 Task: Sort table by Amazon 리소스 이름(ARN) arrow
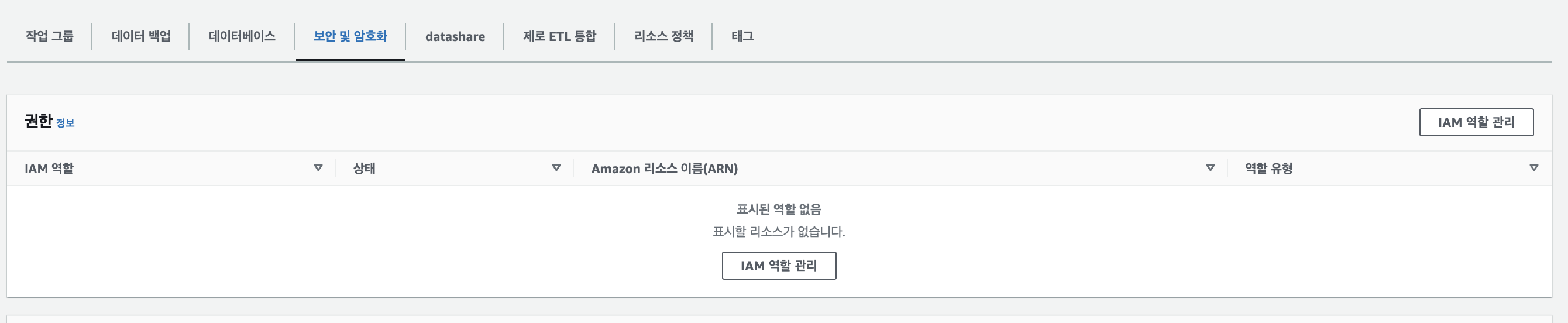click(x=1210, y=168)
